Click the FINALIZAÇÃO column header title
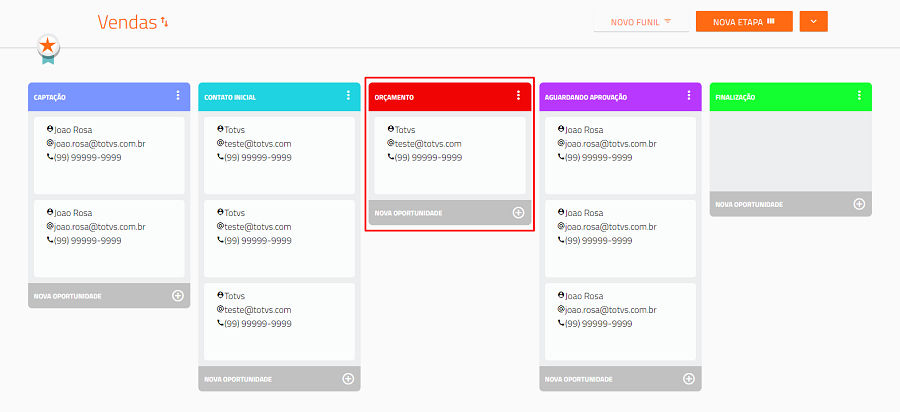This screenshot has height=412, width=900. coord(735,98)
